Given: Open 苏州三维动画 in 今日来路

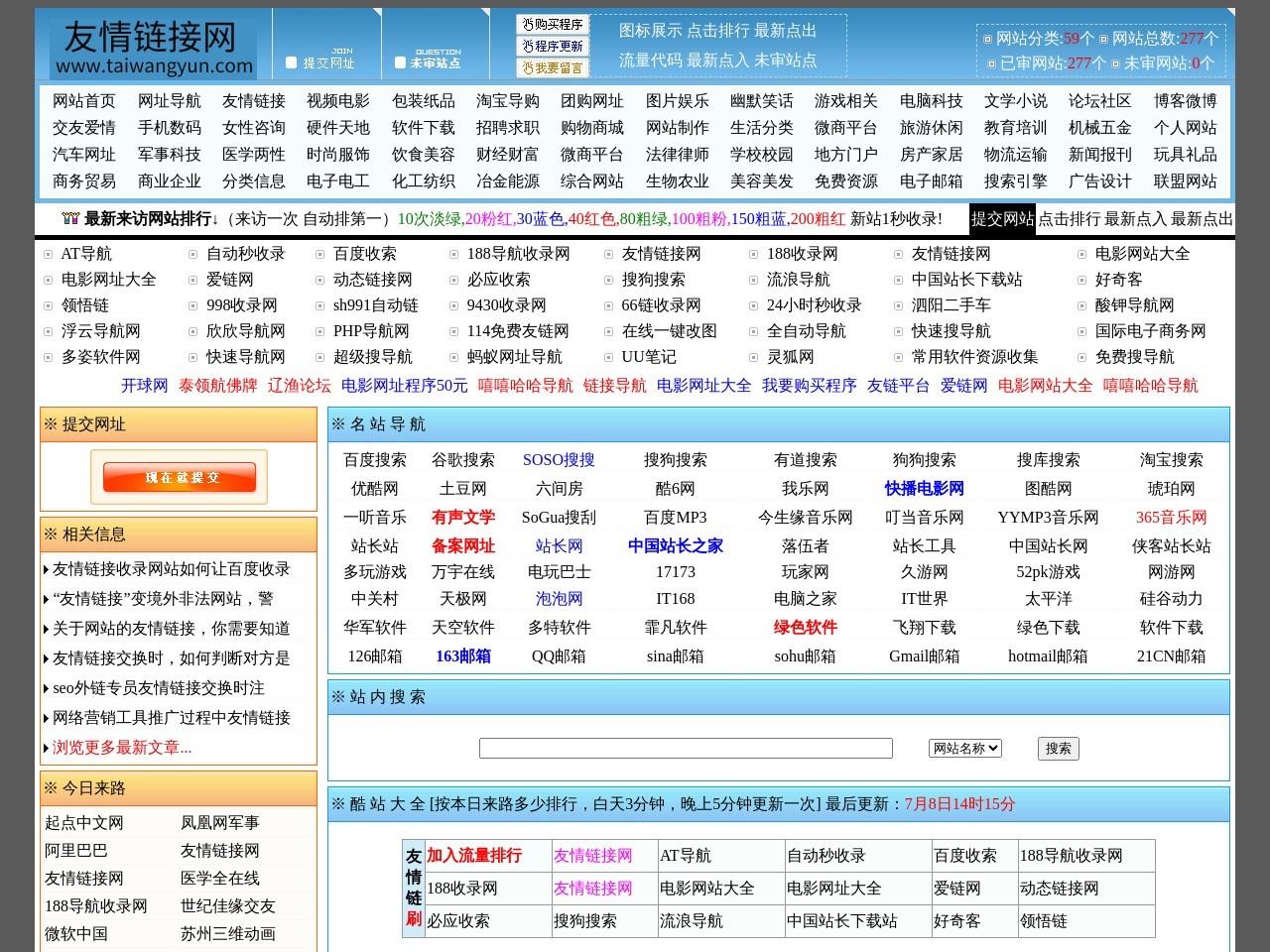Looking at the screenshot, I should pyautogui.click(x=228, y=934).
